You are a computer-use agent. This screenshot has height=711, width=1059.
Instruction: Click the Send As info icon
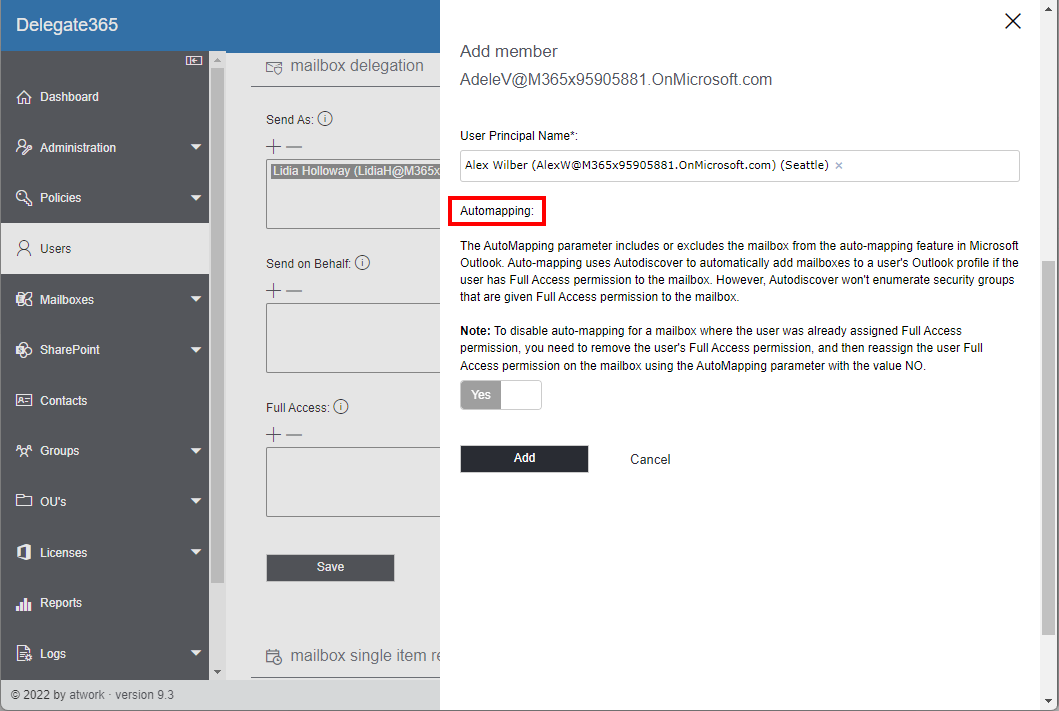coord(325,119)
